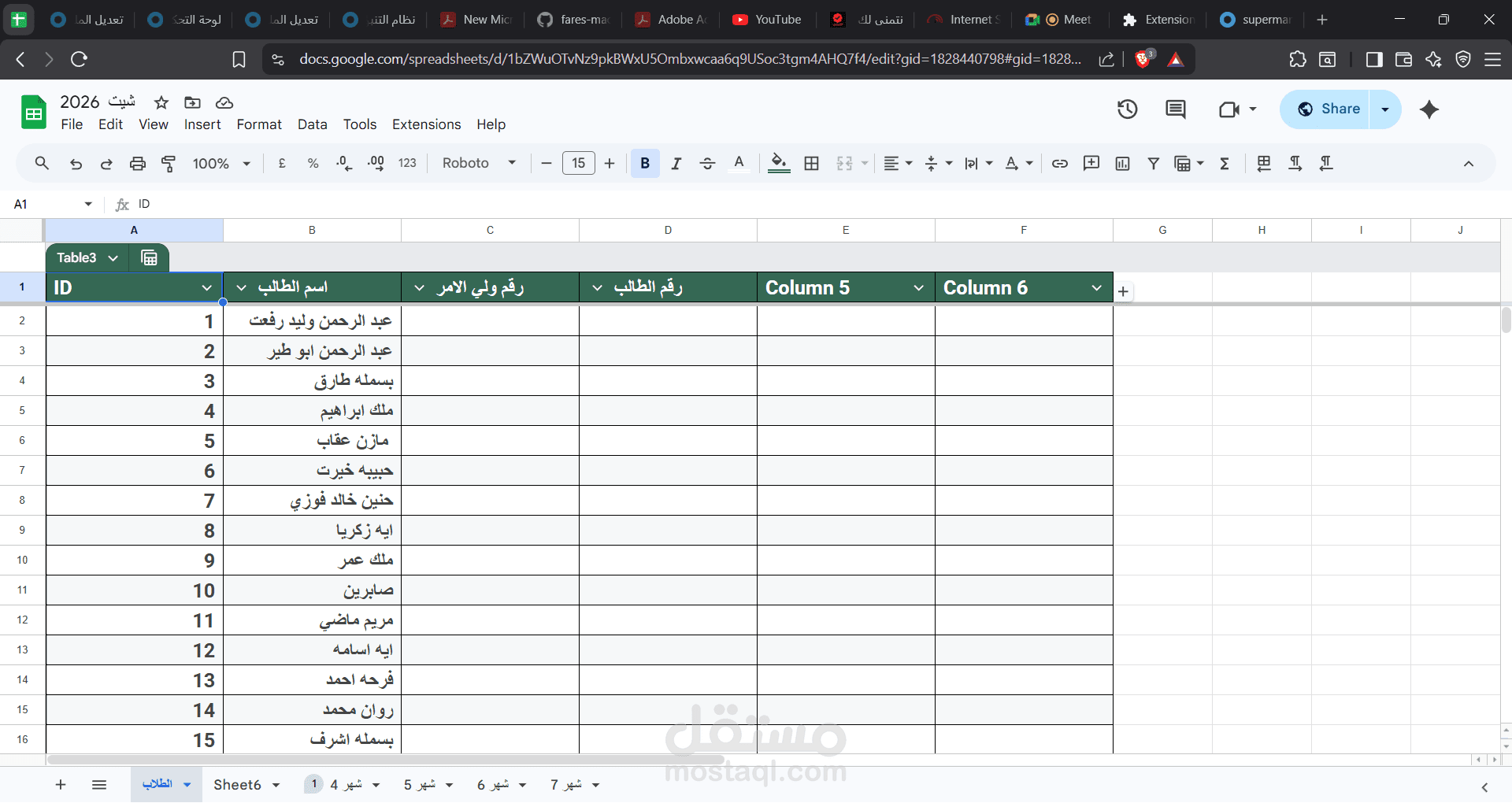This screenshot has width=1512, height=803.
Task: Open the Table3 options dropdown
Action: (x=113, y=257)
